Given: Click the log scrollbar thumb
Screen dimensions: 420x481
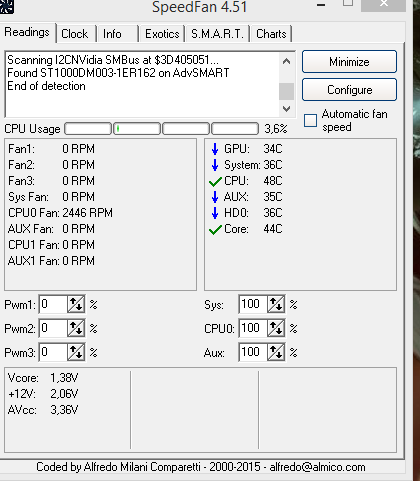Looking at the screenshot, I should 286,91.
